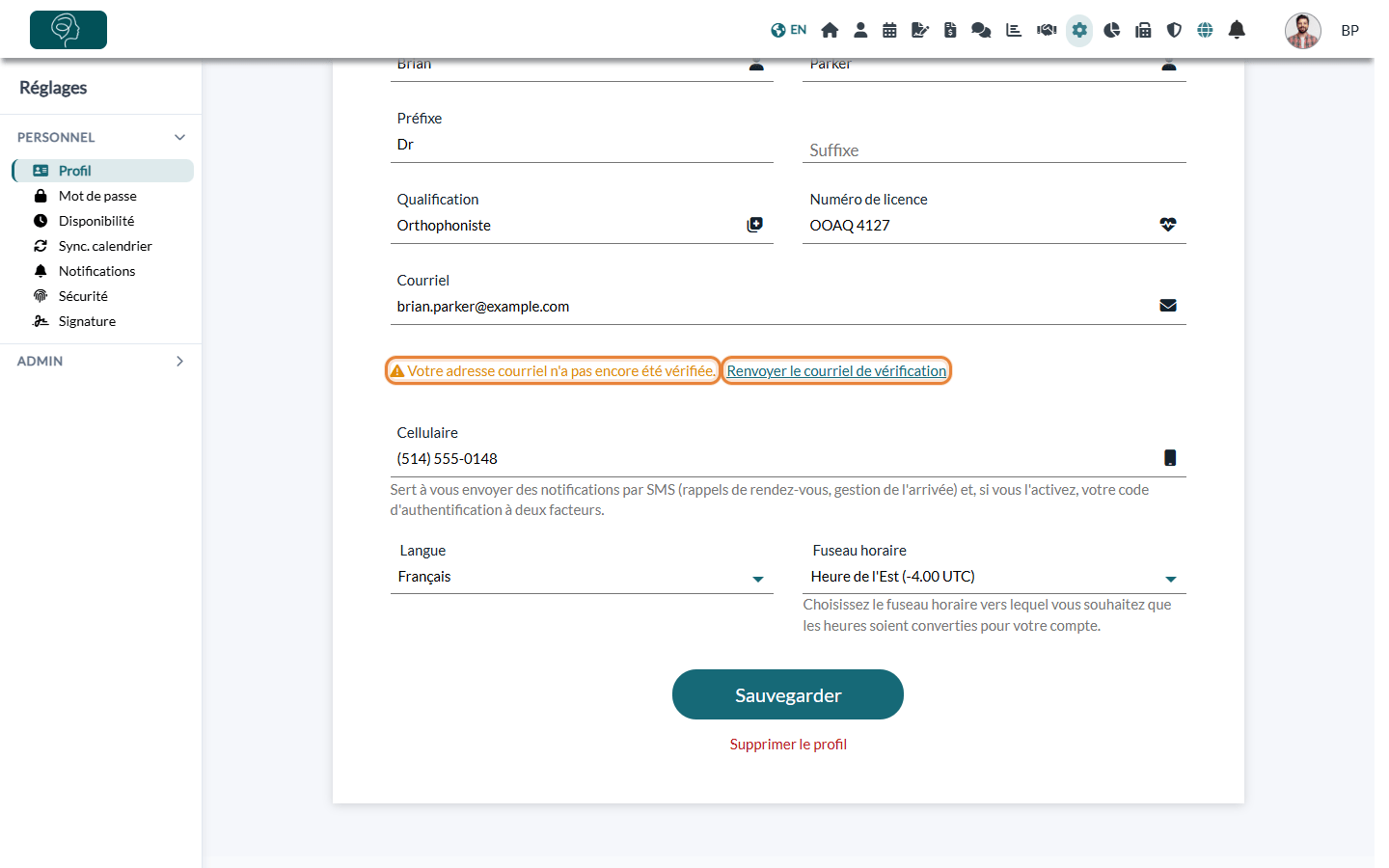
Task: Open the Fuseau horaire dropdown
Action: pos(994,577)
